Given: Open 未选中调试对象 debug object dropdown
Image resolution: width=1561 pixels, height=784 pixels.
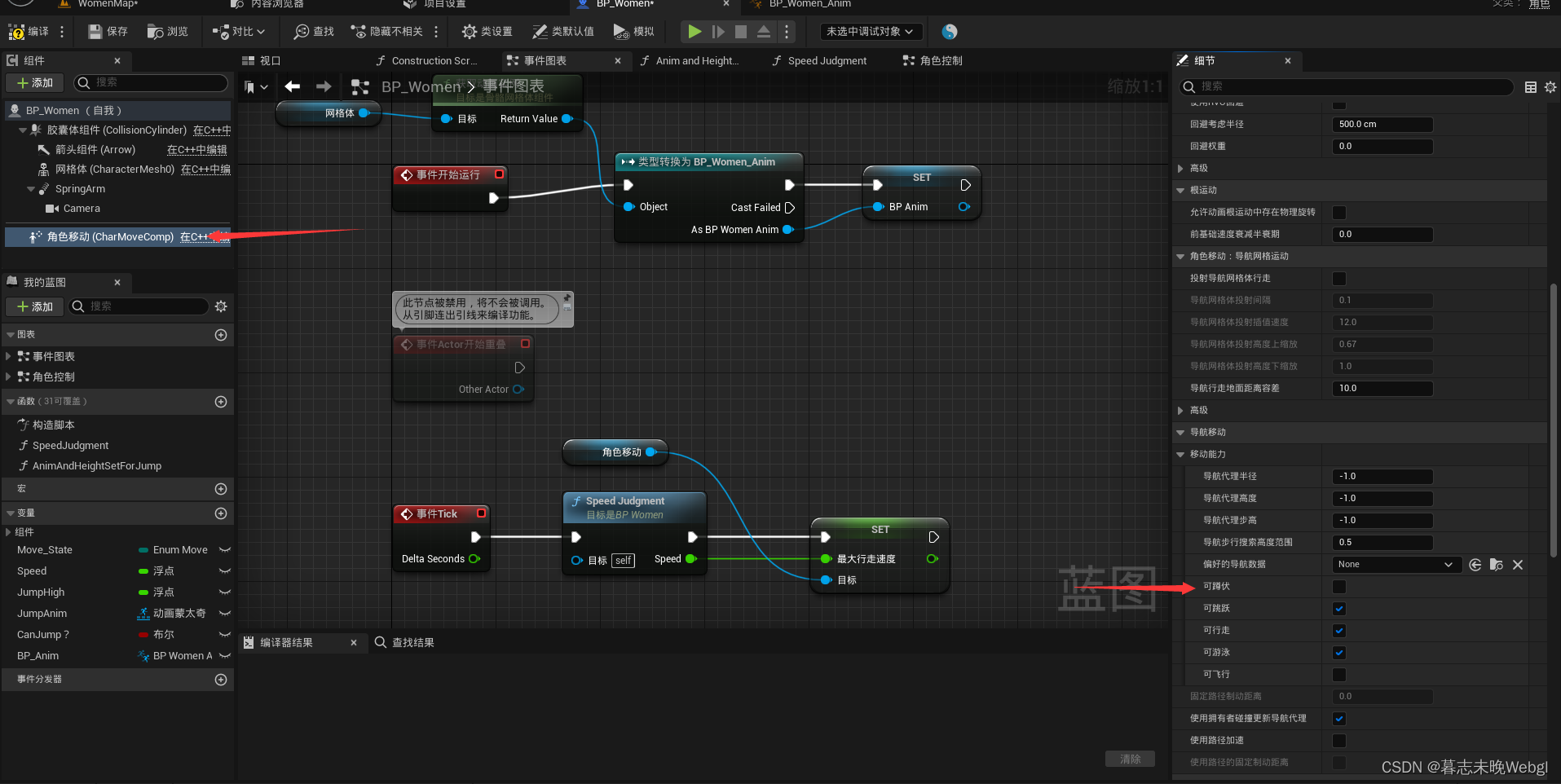Looking at the screenshot, I should click(871, 32).
